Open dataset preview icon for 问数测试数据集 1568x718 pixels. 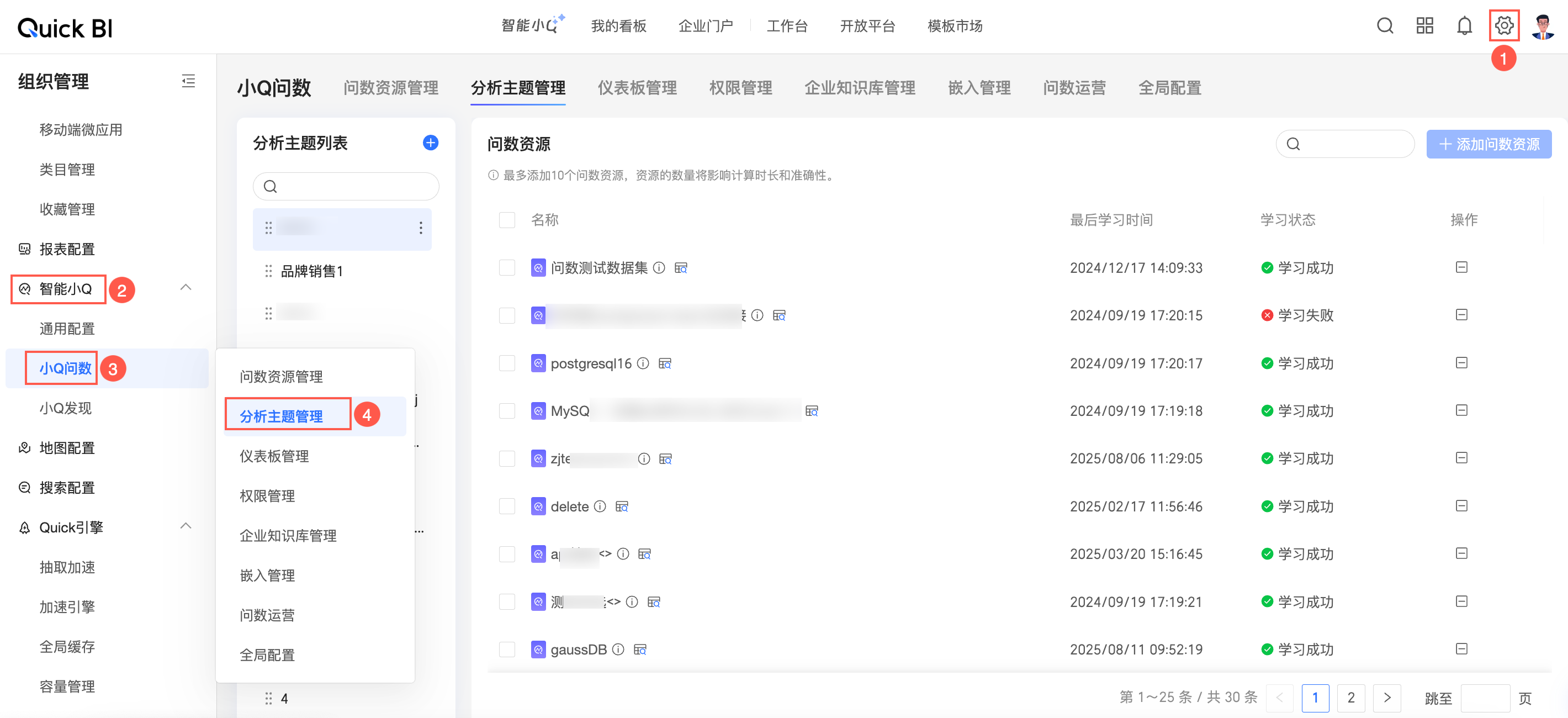pyautogui.click(x=681, y=268)
